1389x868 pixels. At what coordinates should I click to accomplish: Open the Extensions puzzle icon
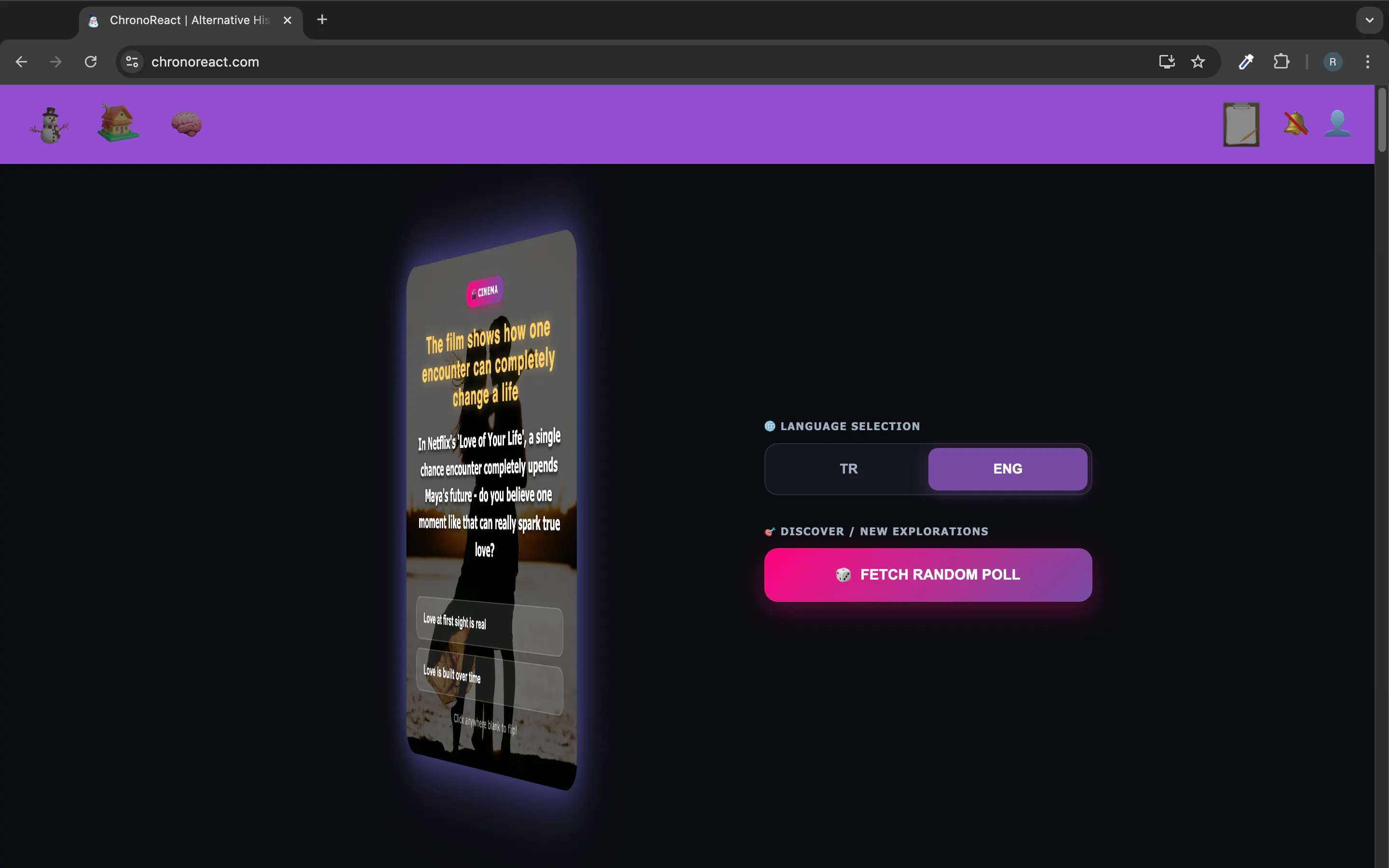click(1281, 61)
